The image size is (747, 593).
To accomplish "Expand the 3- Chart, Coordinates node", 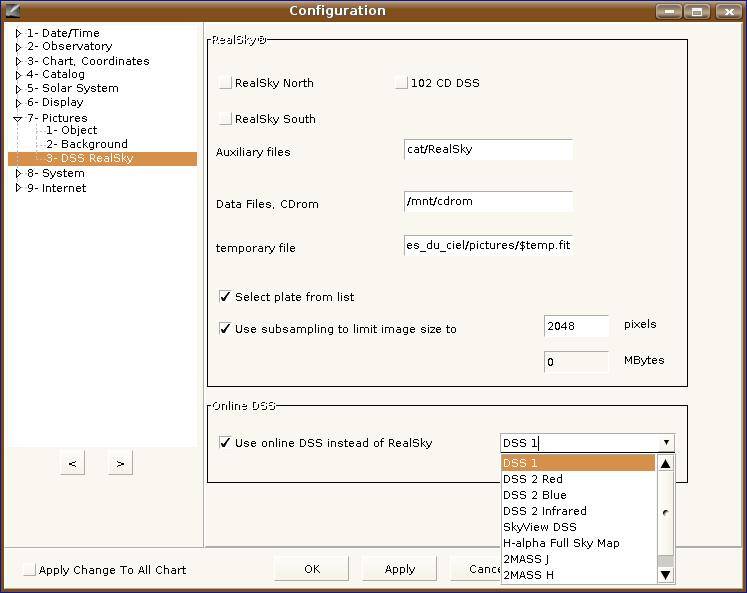I will coord(19,61).
